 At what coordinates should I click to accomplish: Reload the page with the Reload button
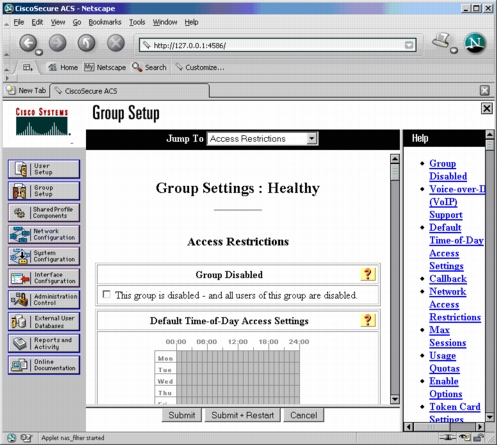click(86, 43)
